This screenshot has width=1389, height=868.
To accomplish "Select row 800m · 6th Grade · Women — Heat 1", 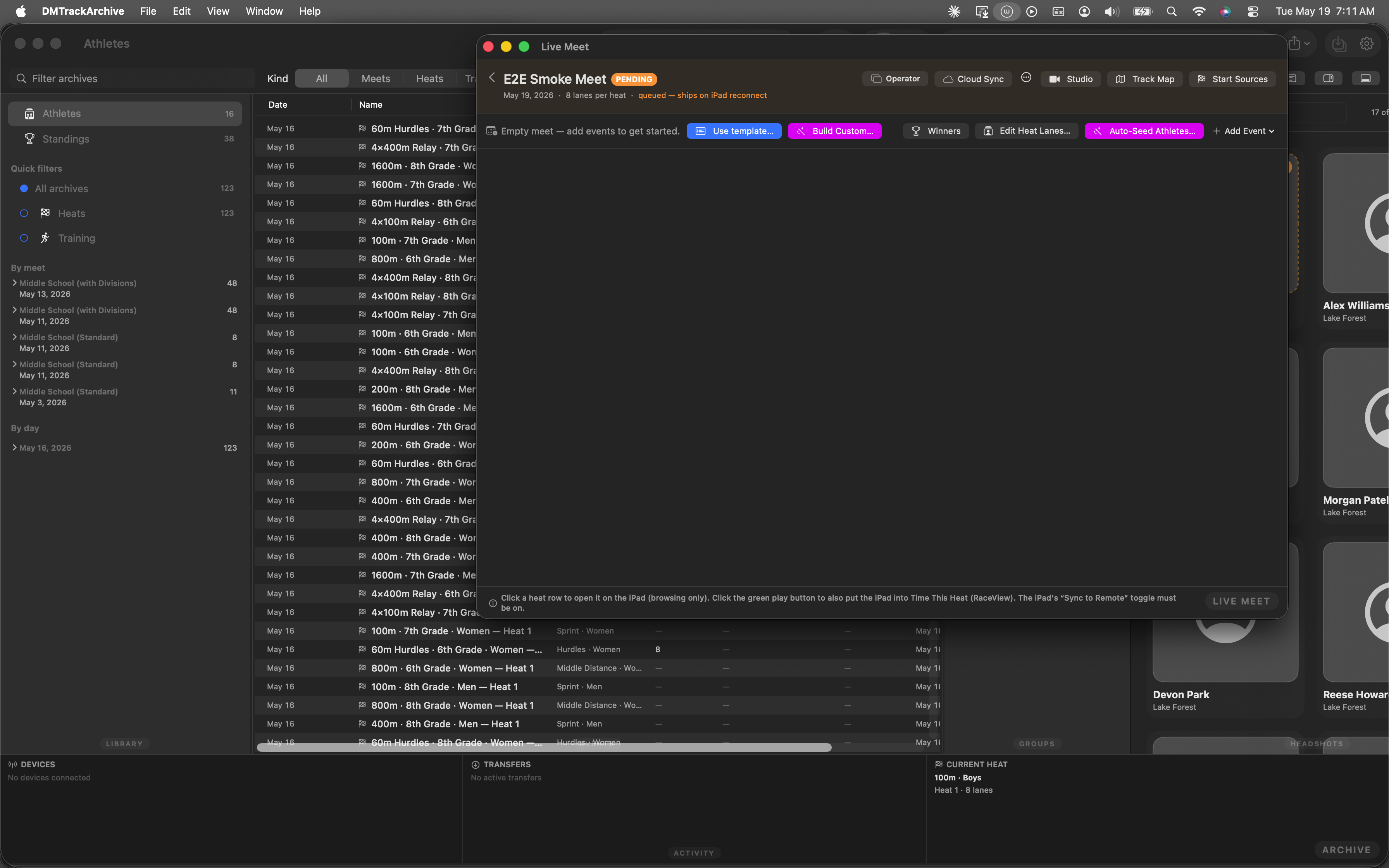I will [597, 668].
